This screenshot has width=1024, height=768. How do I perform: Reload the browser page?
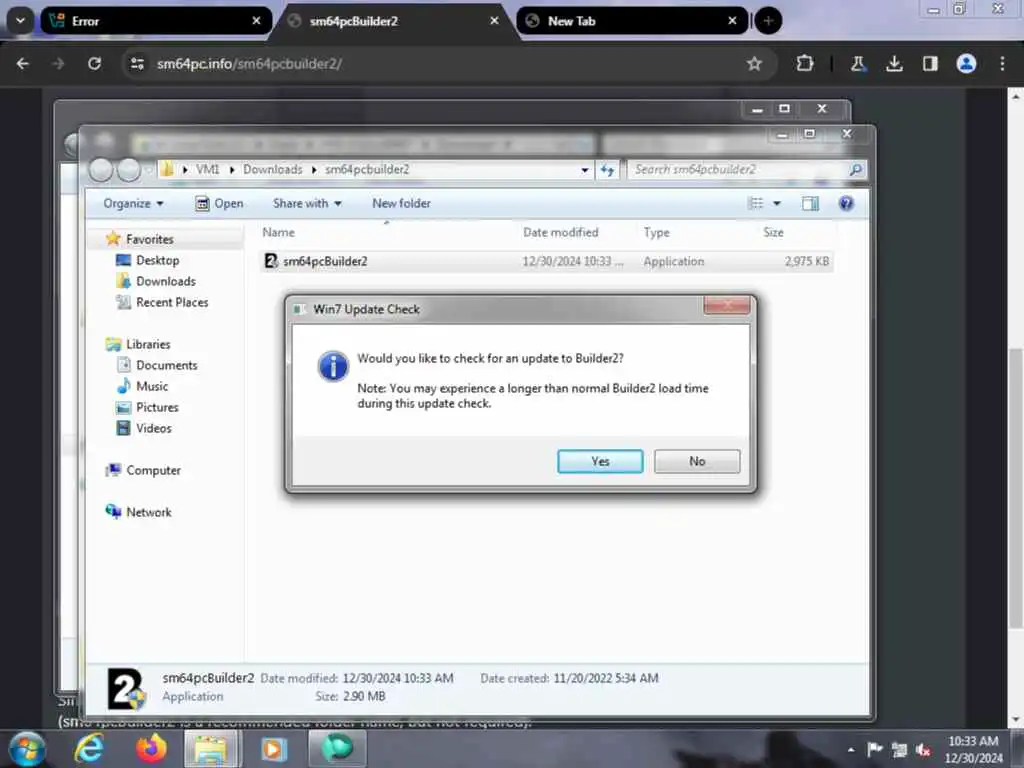(95, 63)
